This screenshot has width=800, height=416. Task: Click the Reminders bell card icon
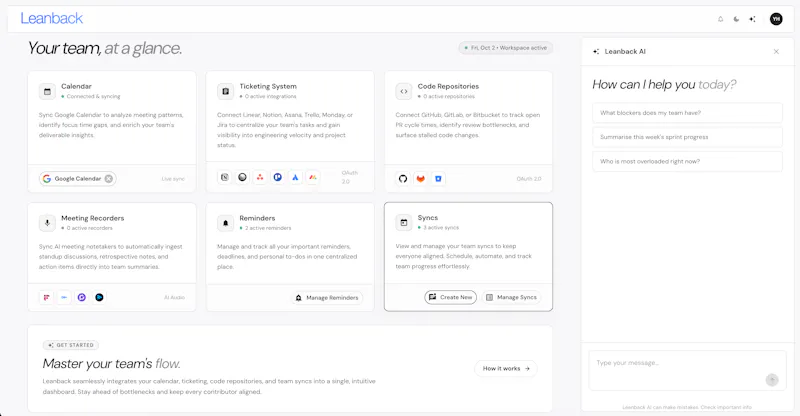[226, 223]
